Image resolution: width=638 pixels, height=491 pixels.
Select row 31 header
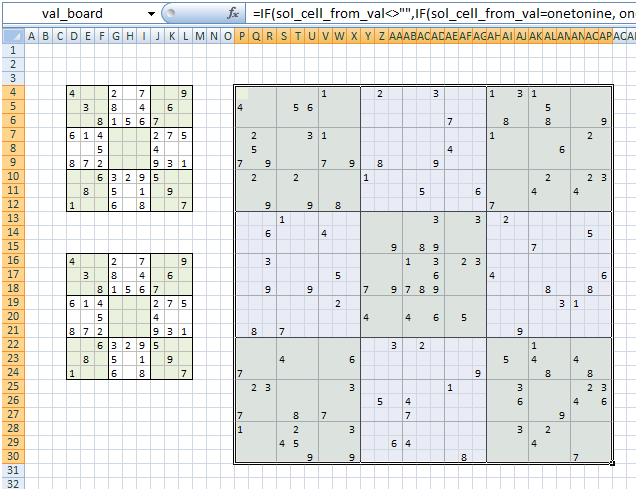coord(13,470)
